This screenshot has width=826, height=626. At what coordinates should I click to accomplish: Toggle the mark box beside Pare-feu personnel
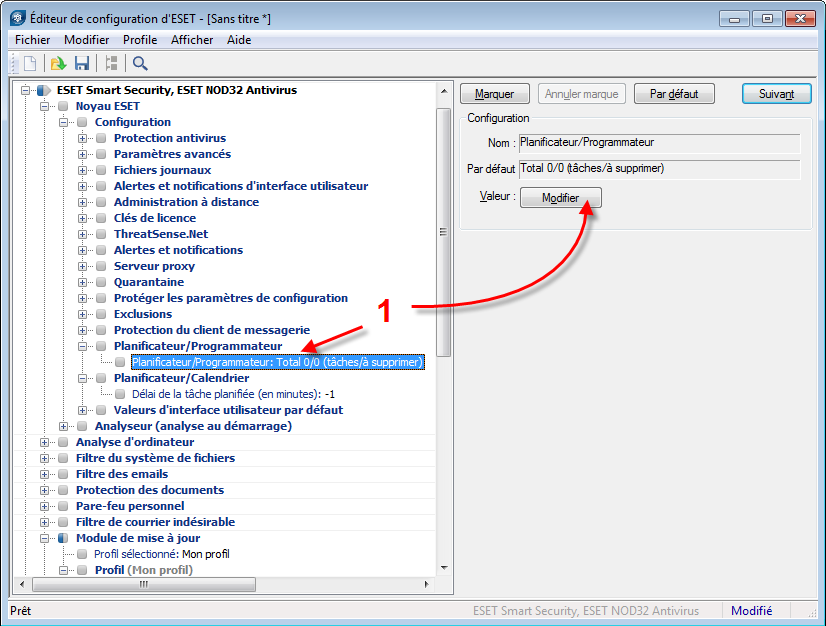click(63, 506)
